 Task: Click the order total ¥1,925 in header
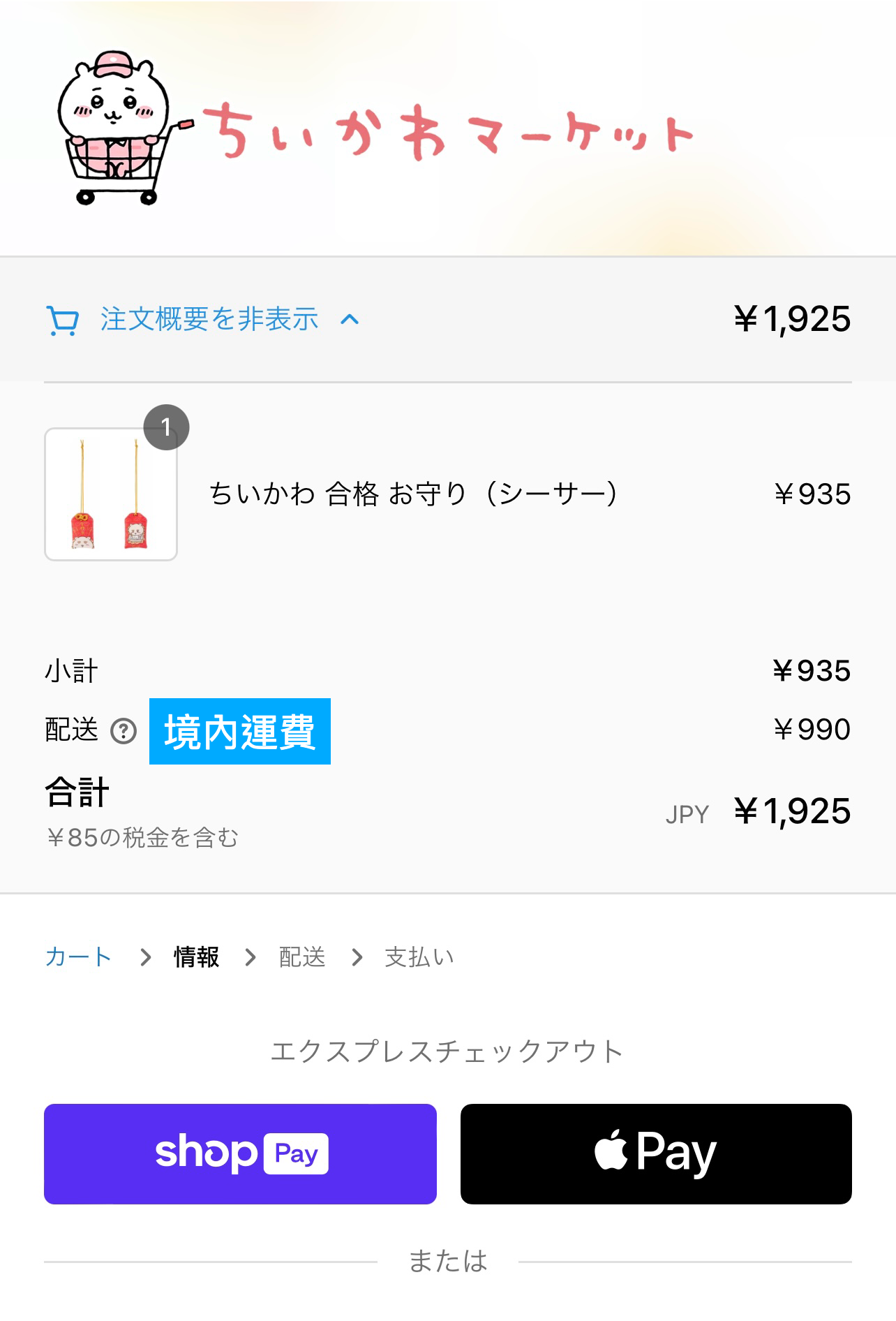pyautogui.click(x=792, y=319)
